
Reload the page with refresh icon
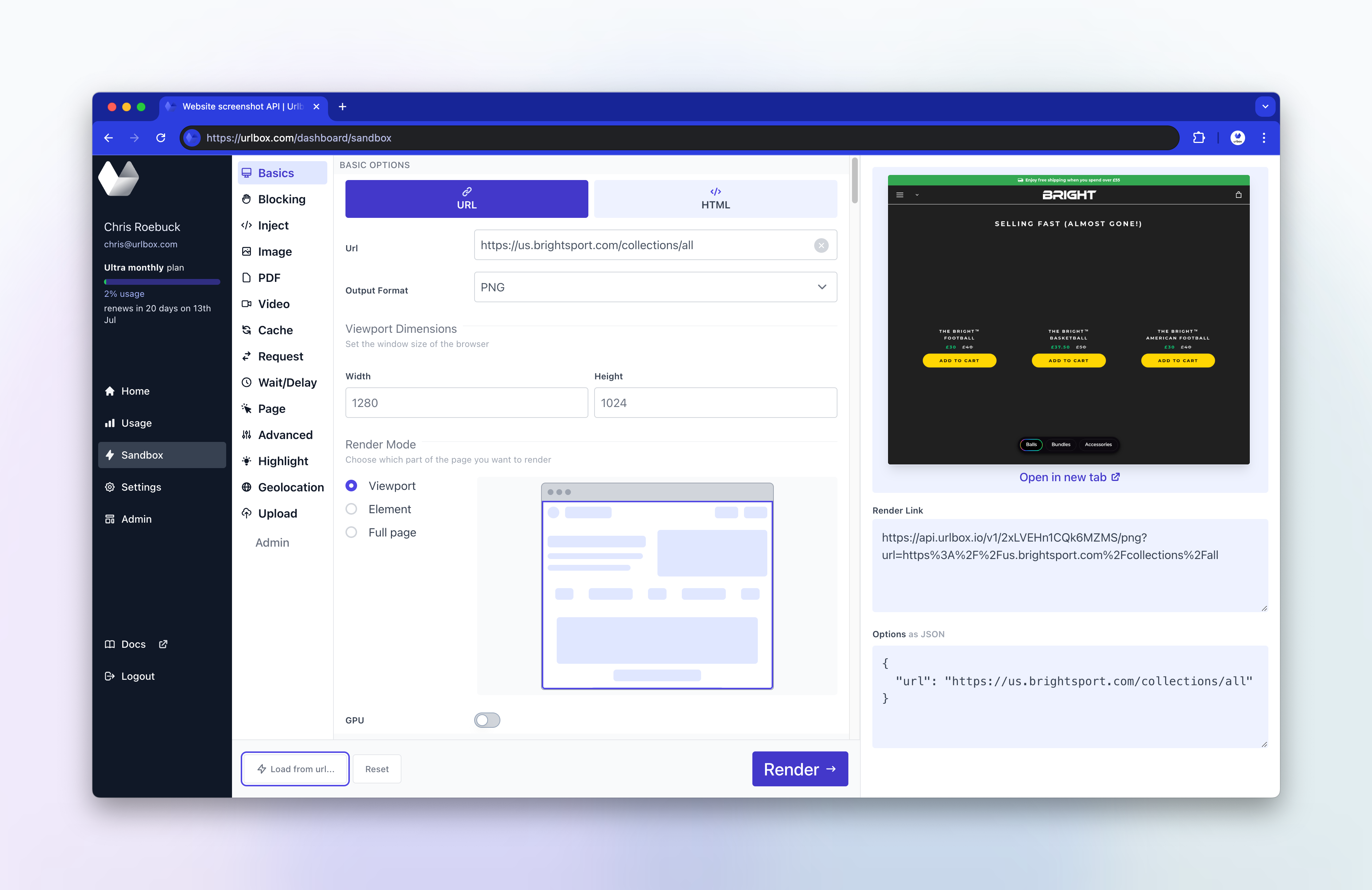161,138
